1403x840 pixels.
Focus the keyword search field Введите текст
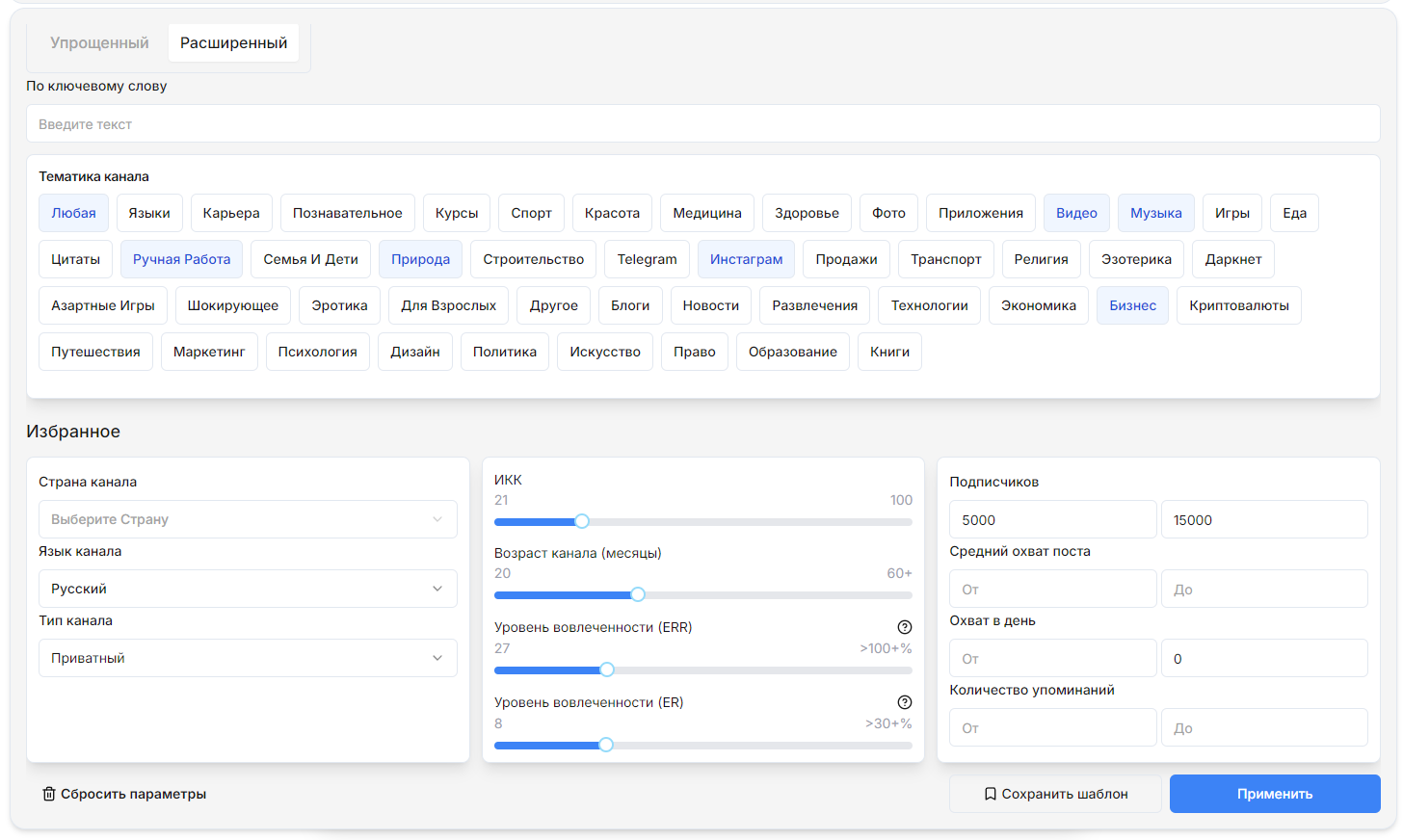click(702, 124)
